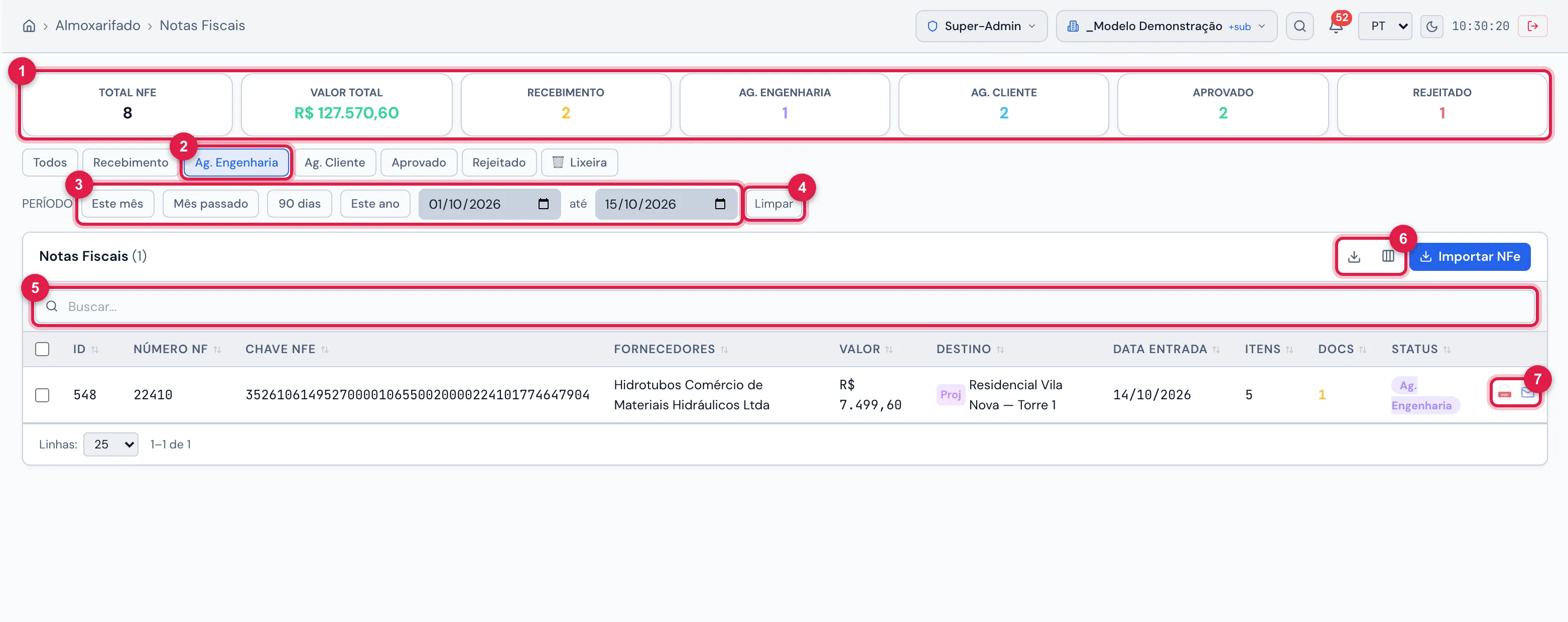The height and width of the screenshot is (622, 1568).
Task: Open PDF icon for invoice 22410
Action: point(1505,393)
